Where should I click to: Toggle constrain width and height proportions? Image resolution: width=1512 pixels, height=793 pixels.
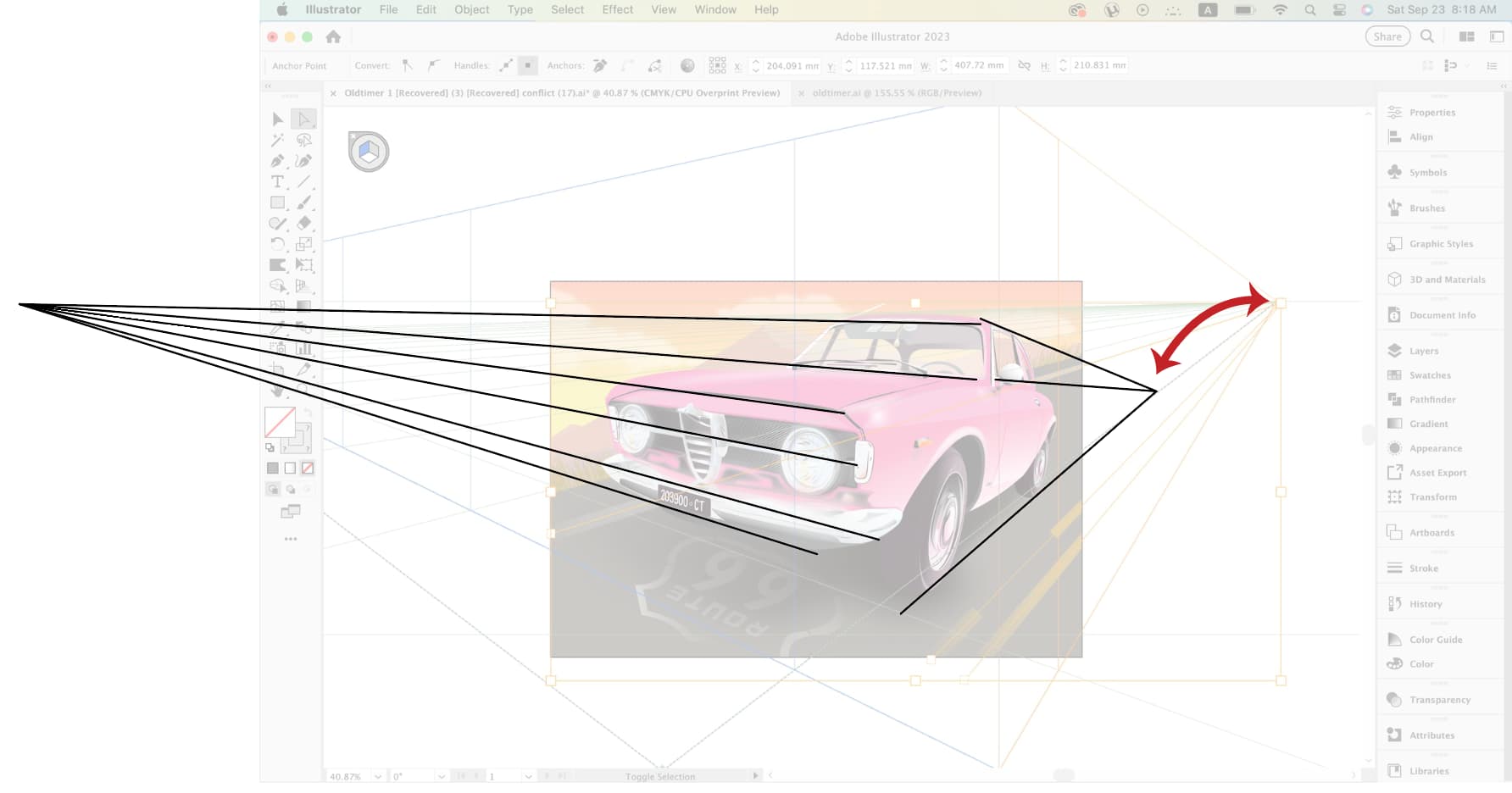click(1024, 65)
